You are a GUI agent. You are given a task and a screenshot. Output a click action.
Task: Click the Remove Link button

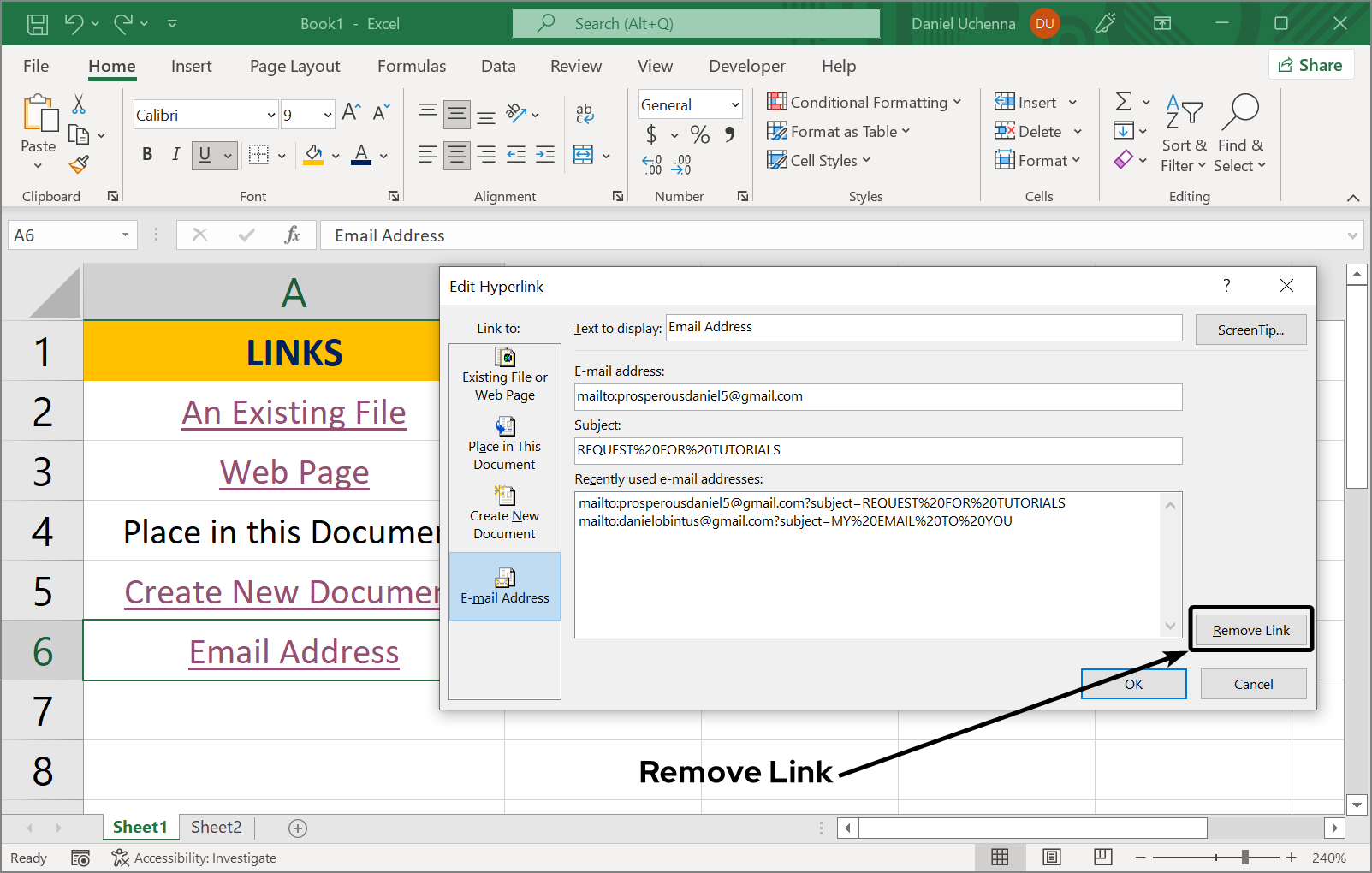click(x=1250, y=630)
